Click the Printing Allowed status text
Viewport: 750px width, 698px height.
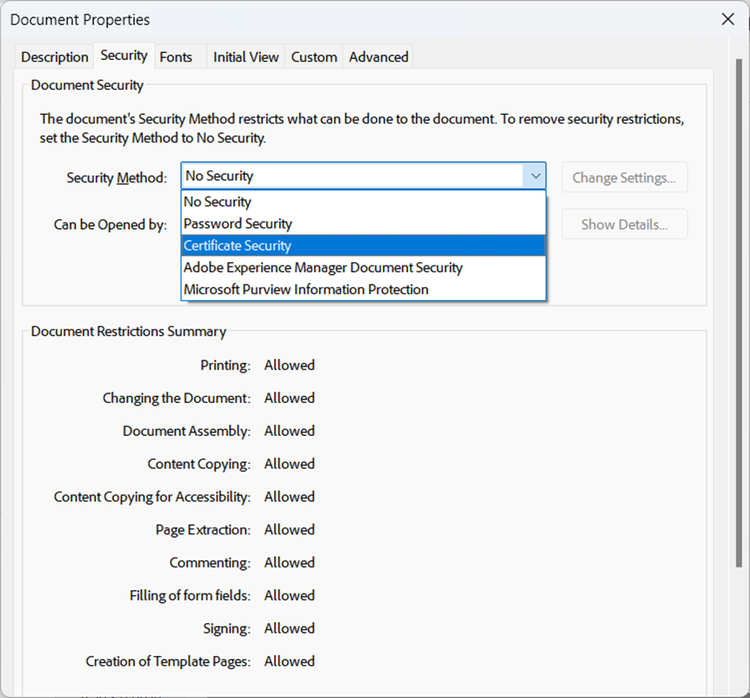(289, 365)
